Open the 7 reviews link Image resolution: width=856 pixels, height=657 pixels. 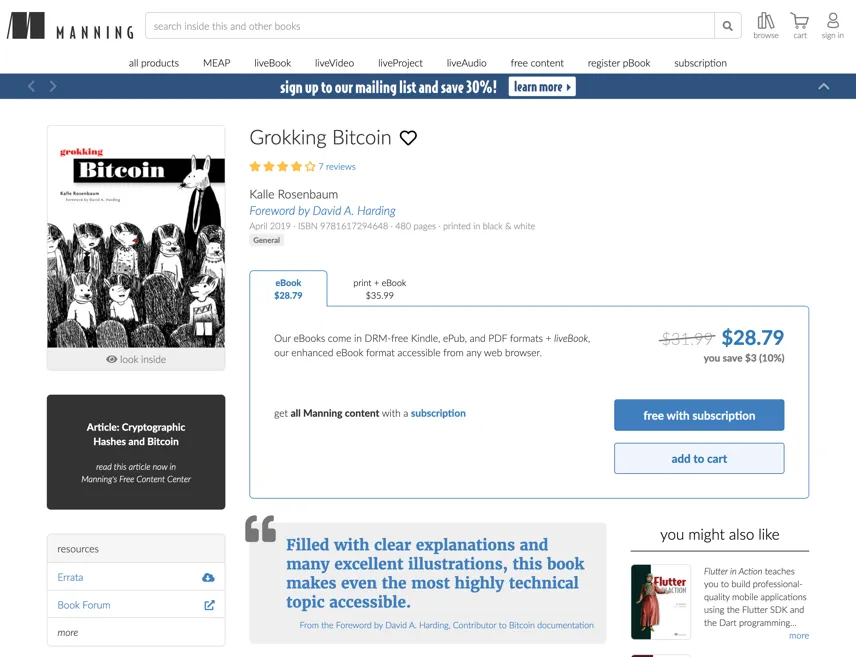point(337,167)
